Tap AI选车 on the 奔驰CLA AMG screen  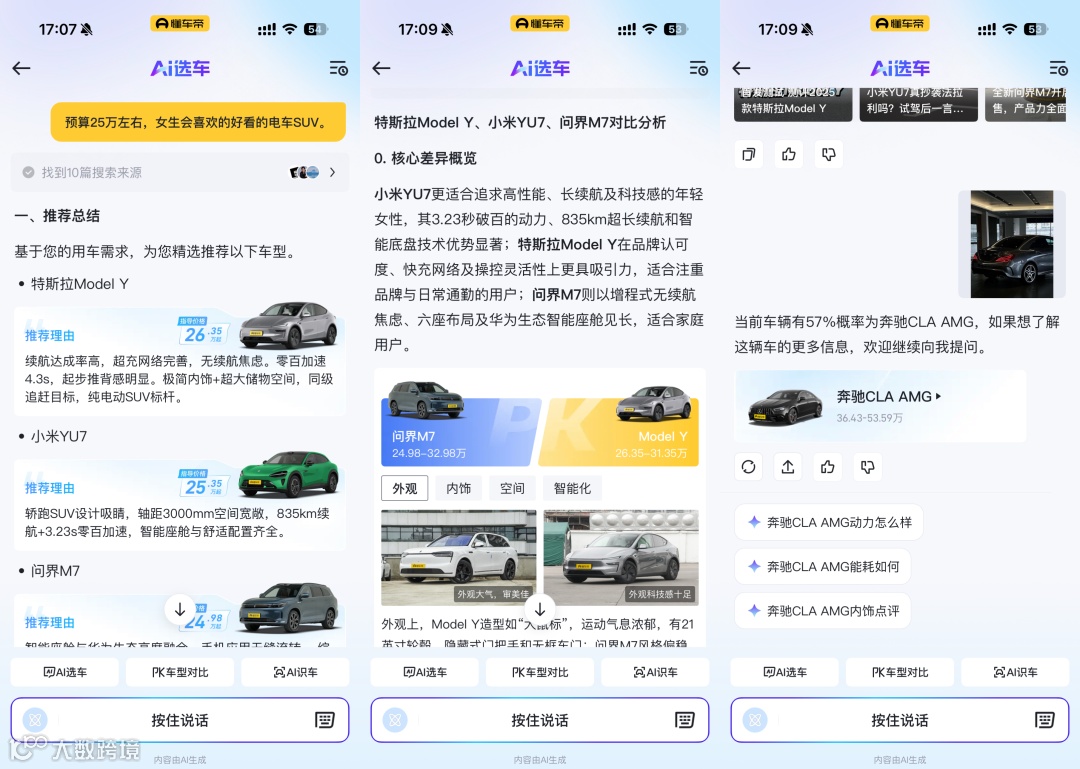click(x=785, y=672)
